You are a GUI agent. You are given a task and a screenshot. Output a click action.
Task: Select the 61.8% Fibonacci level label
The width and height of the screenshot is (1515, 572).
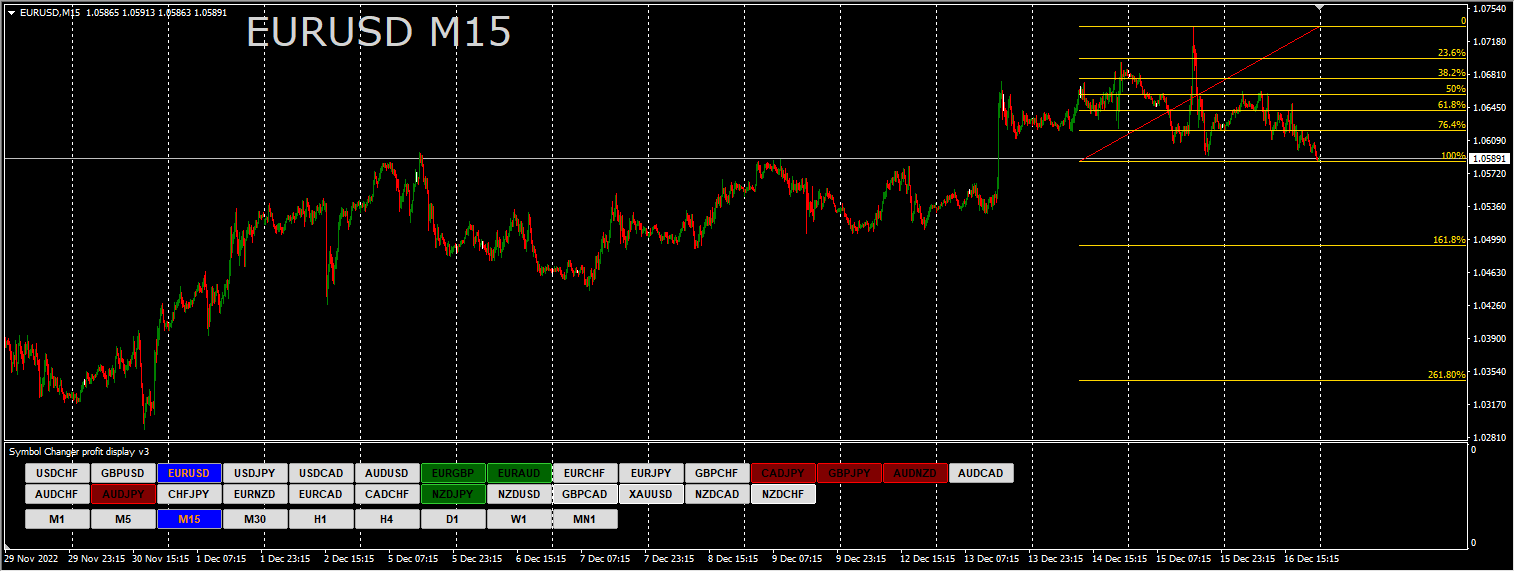[1451, 105]
